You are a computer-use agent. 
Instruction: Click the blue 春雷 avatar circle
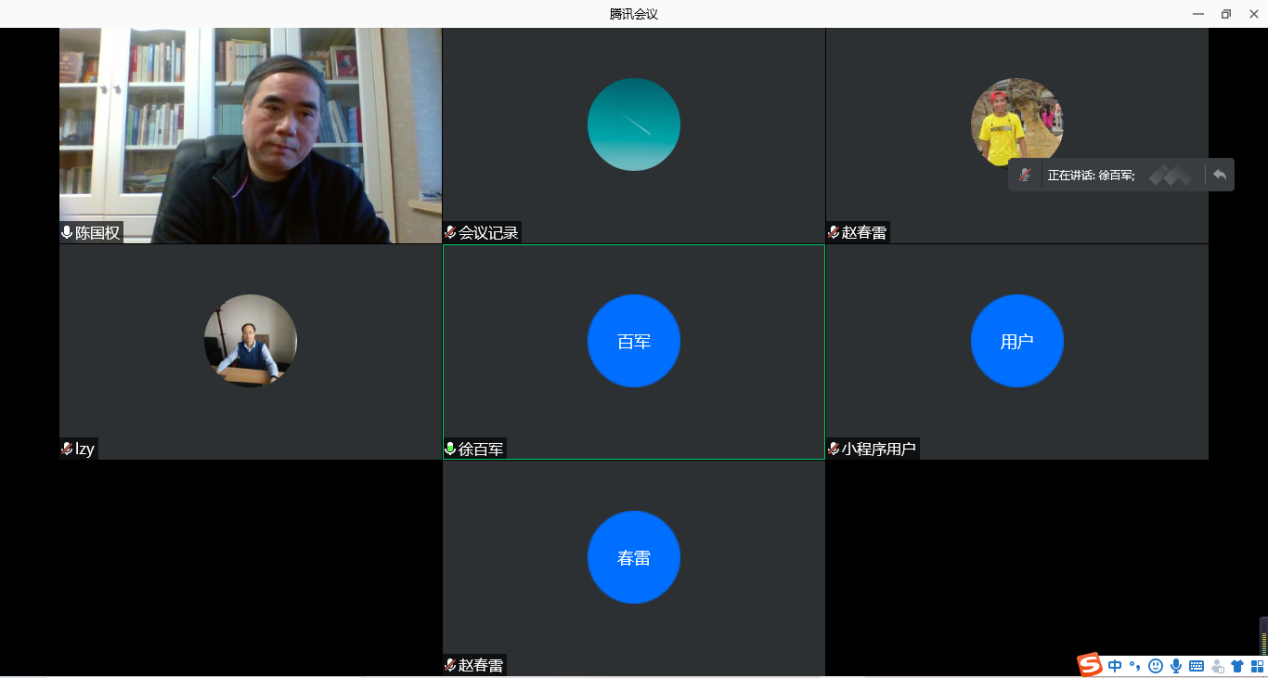(x=633, y=557)
